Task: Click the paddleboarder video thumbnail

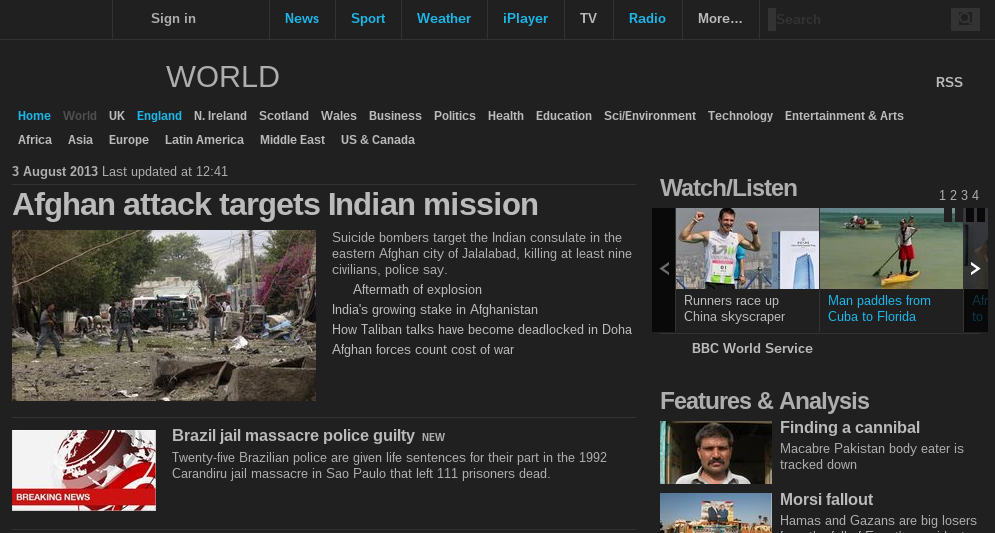Action: click(891, 249)
